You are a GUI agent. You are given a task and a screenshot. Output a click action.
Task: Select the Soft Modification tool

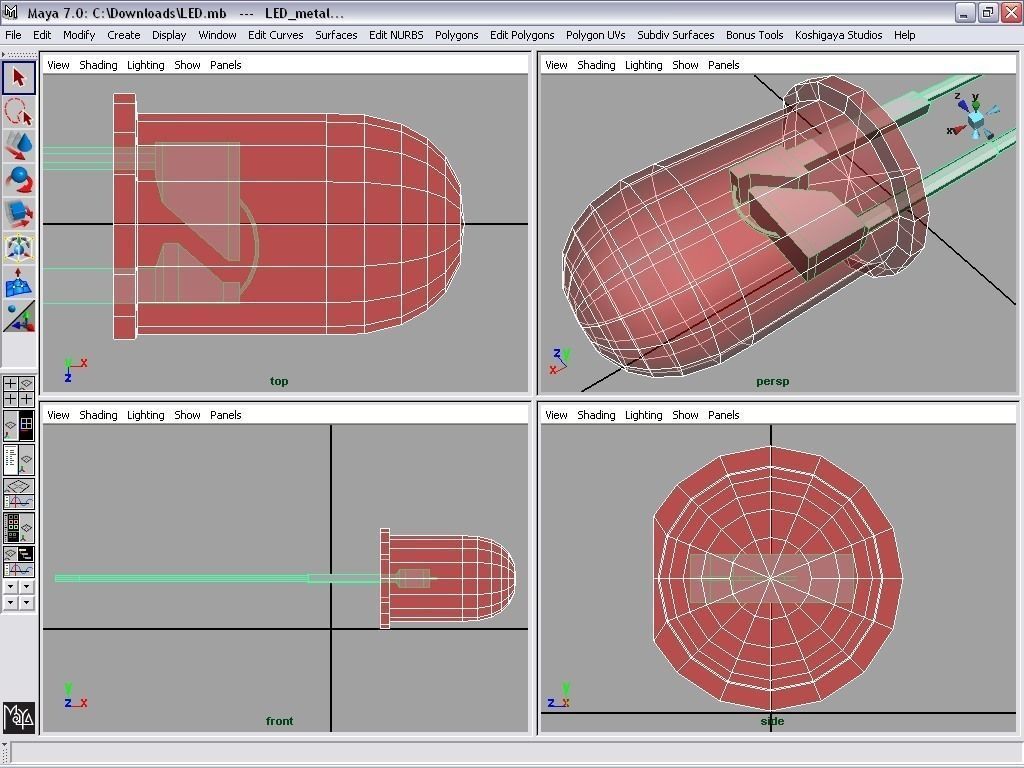pos(18,281)
